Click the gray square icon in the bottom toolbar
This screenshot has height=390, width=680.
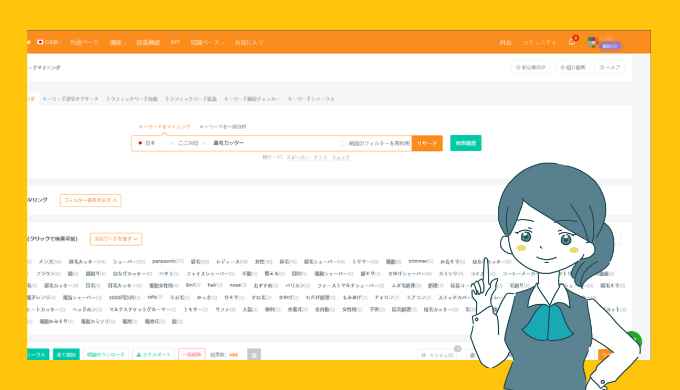(x=254, y=354)
